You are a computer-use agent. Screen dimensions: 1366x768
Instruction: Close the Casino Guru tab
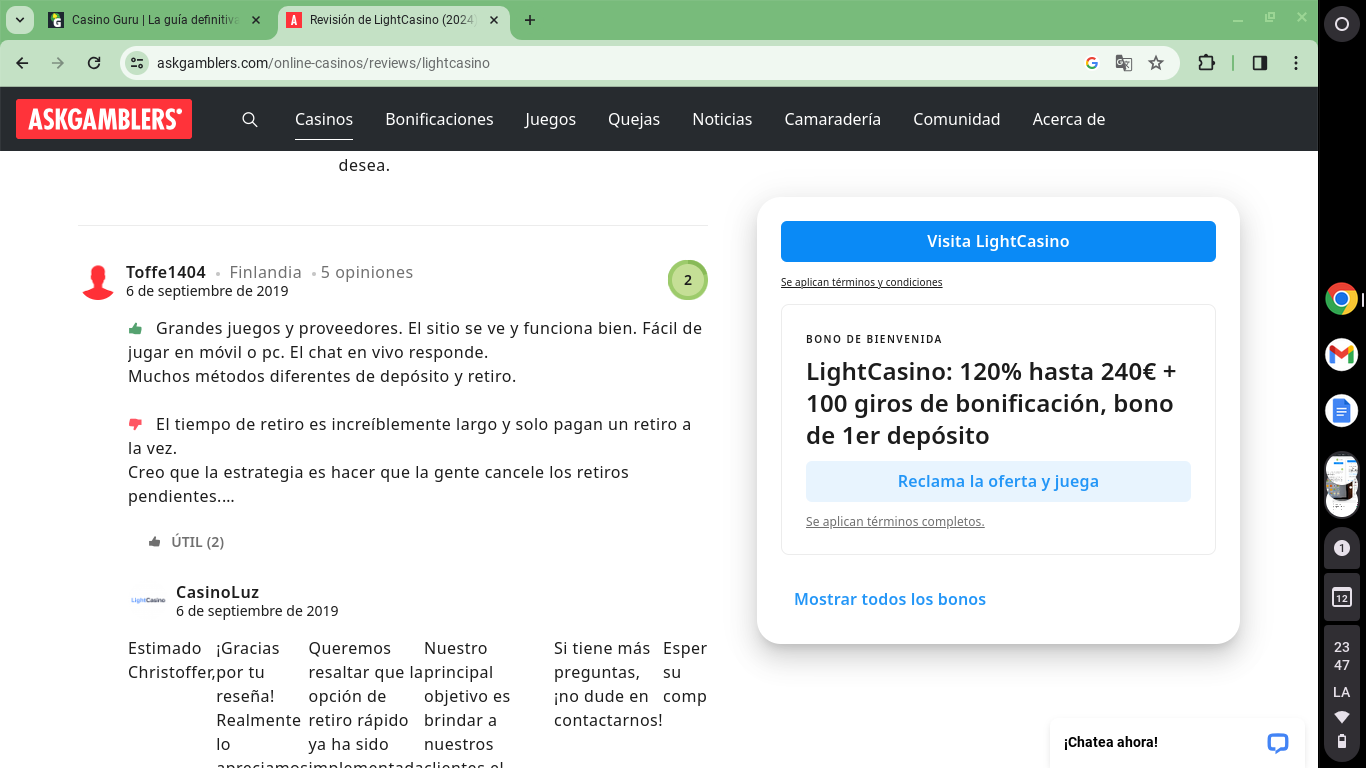256,20
